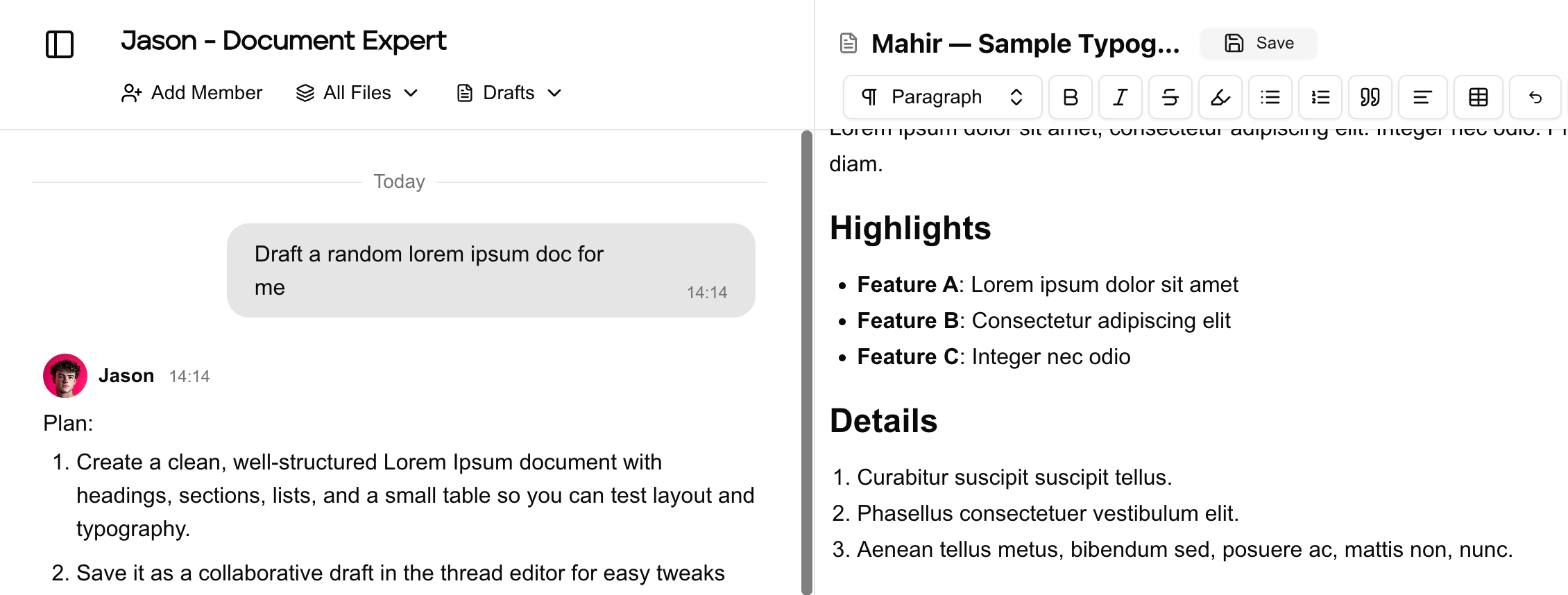1568x595 pixels.
Task: Apply italic formatting
Action: coord(1120,97)
